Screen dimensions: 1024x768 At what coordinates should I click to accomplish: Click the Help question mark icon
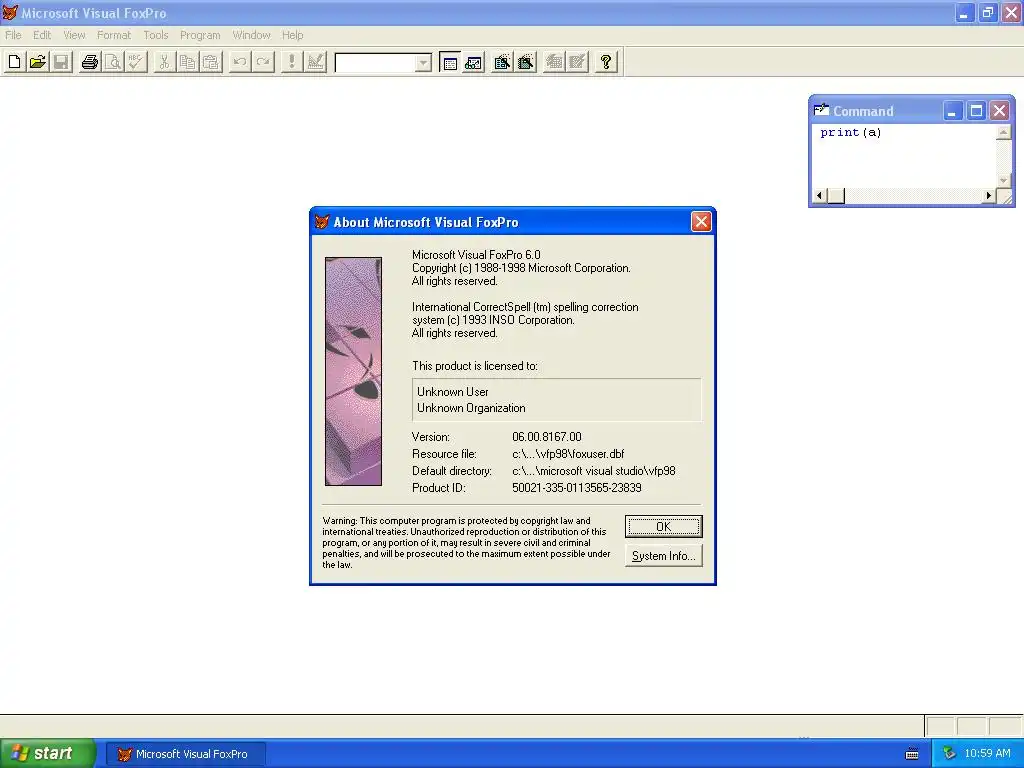click(606, 62)
